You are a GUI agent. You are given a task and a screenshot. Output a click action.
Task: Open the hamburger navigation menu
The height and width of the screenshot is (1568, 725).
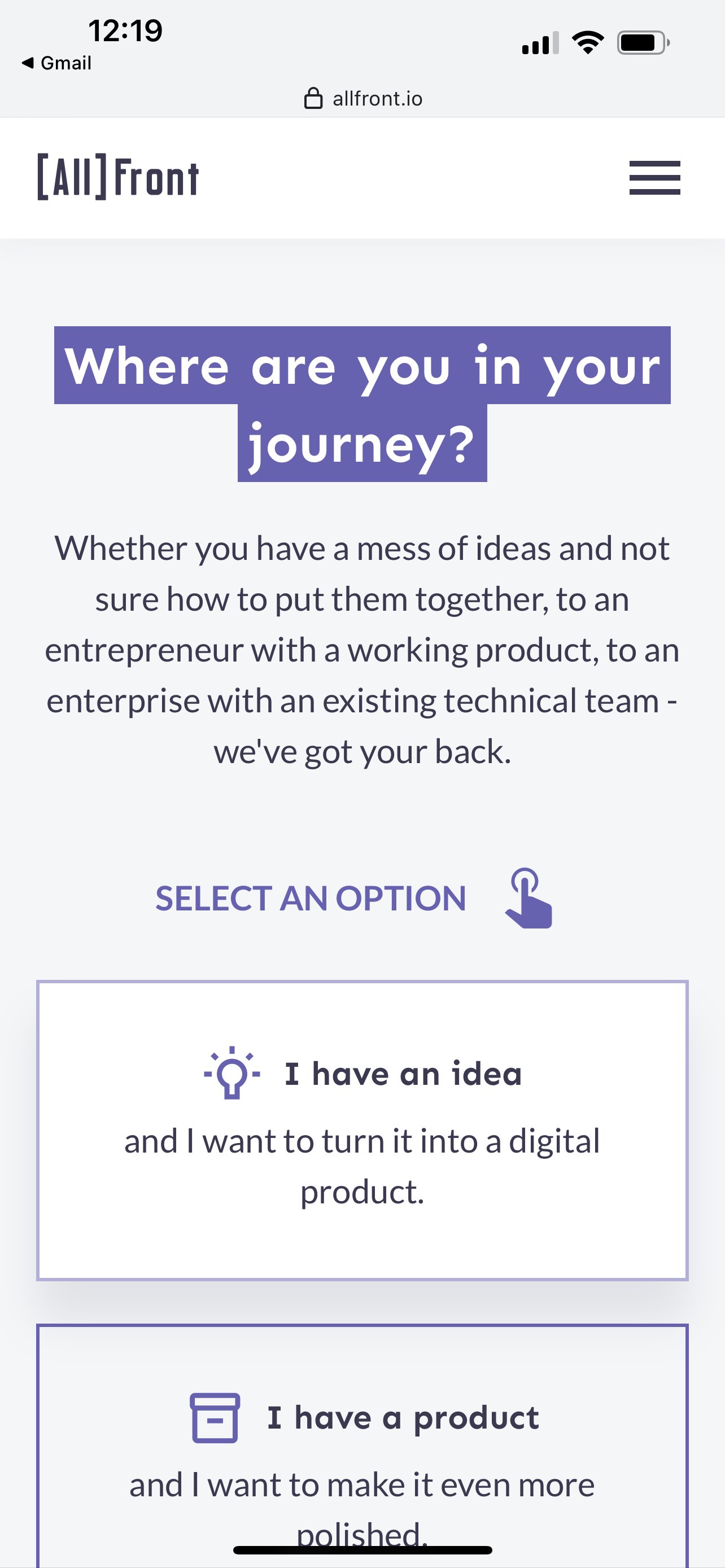654,178
